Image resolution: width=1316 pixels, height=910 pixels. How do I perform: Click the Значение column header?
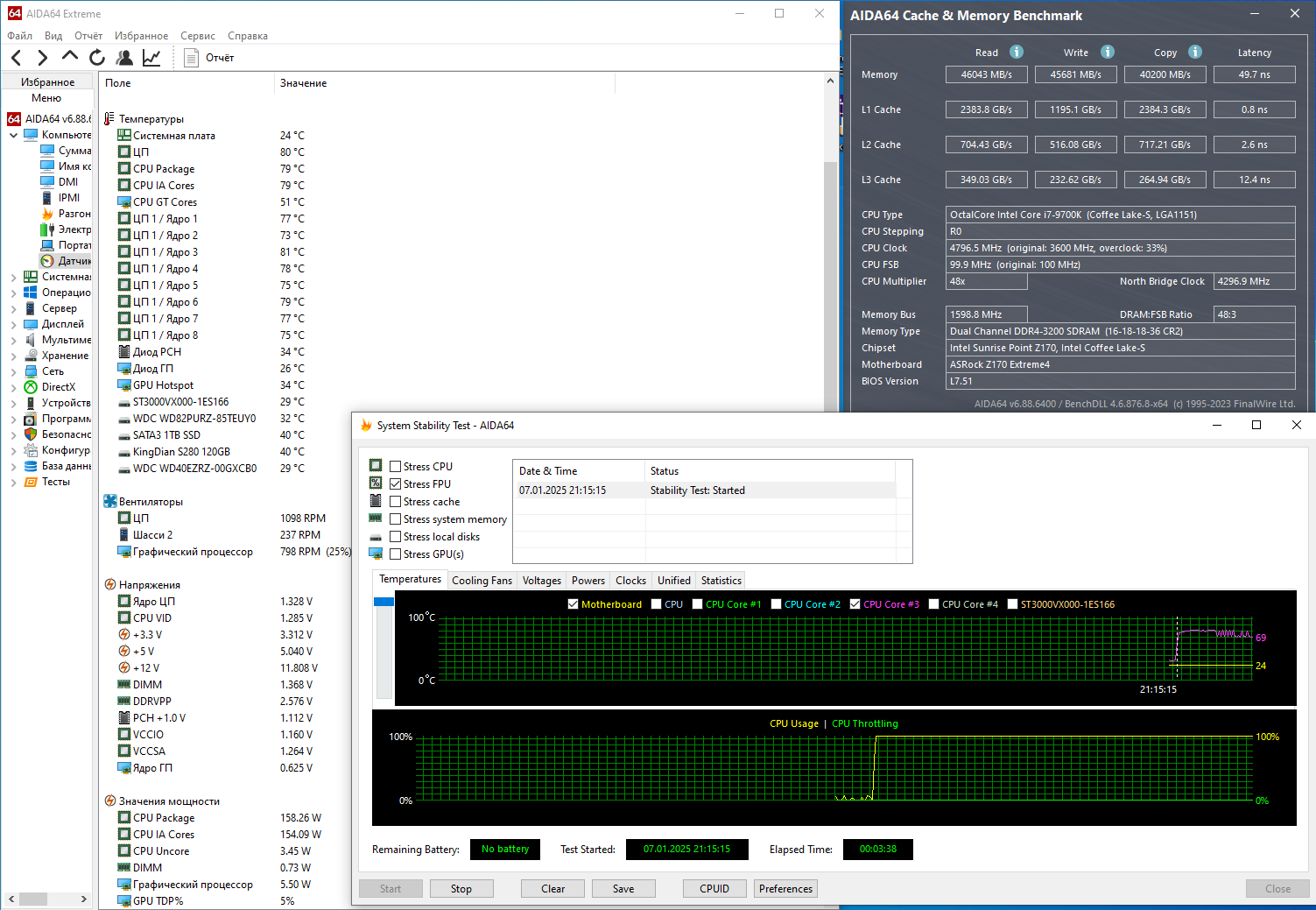click(x=445, y=83)
